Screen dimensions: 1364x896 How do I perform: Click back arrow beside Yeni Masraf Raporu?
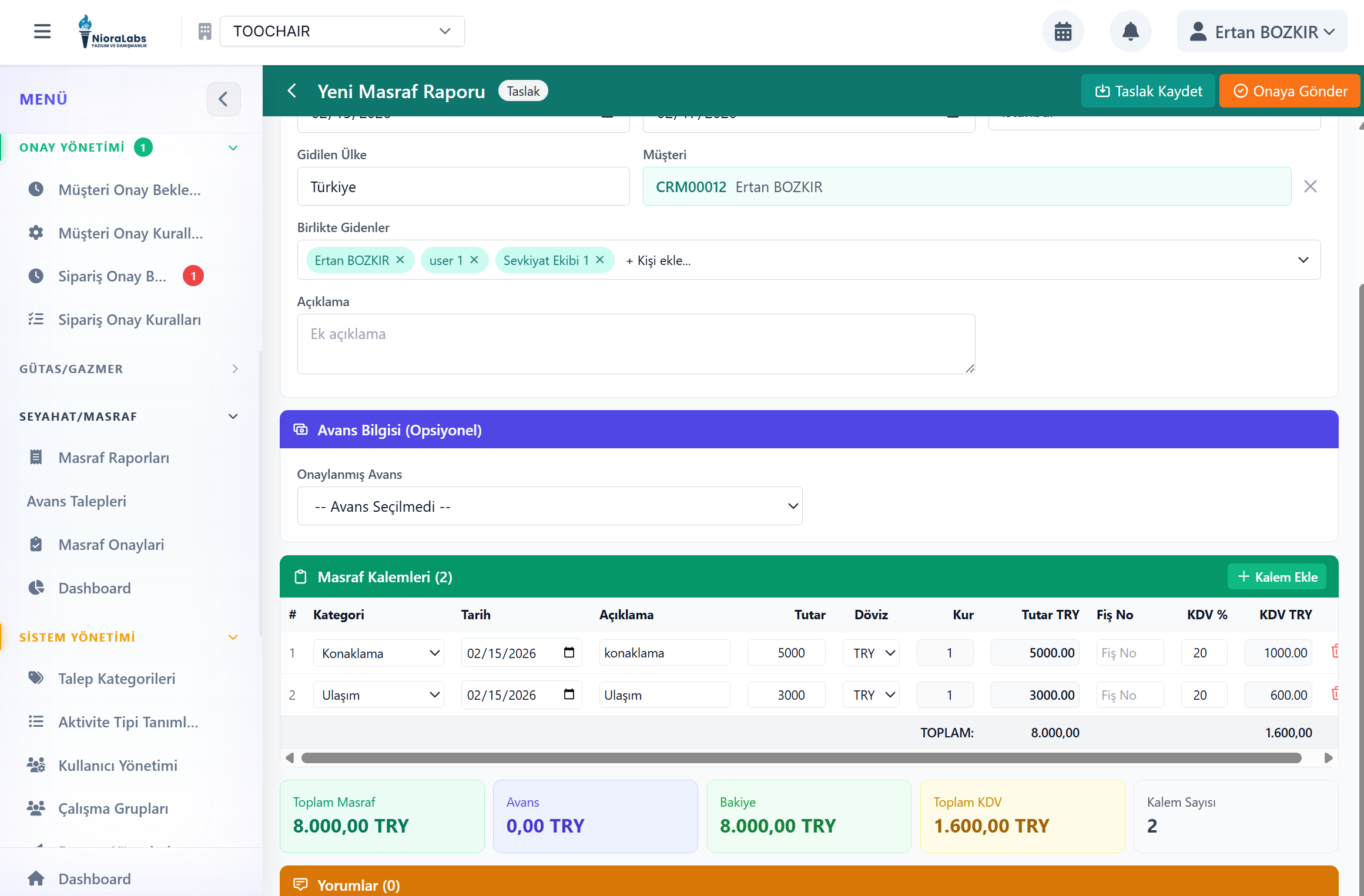pos(292,91)
